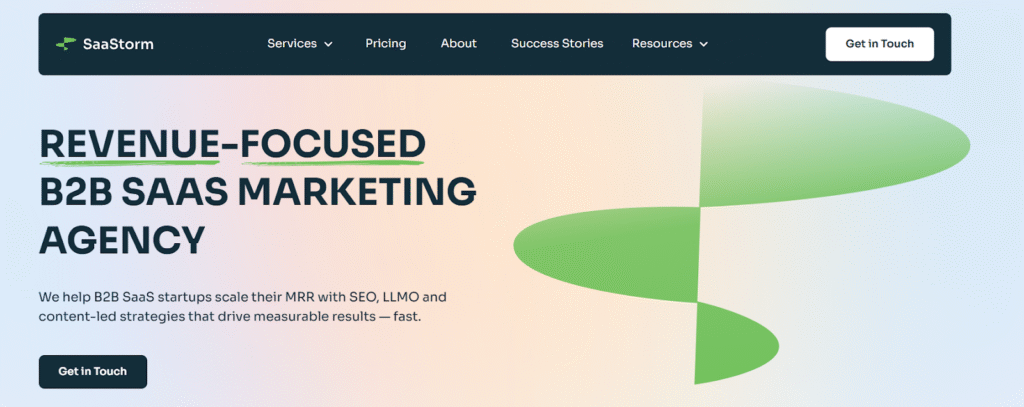Click the SaaStorm brand name text

(x=118, y=44)
